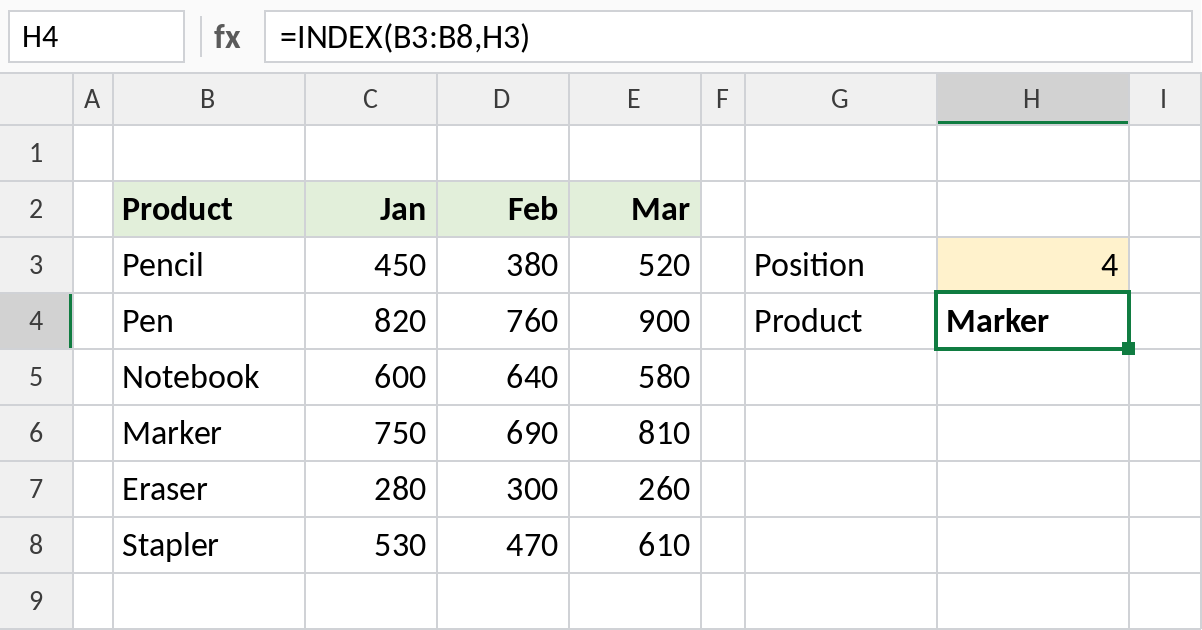The image size is (1202, 630).
Task: Select column E header
Action: pos(635,98)
